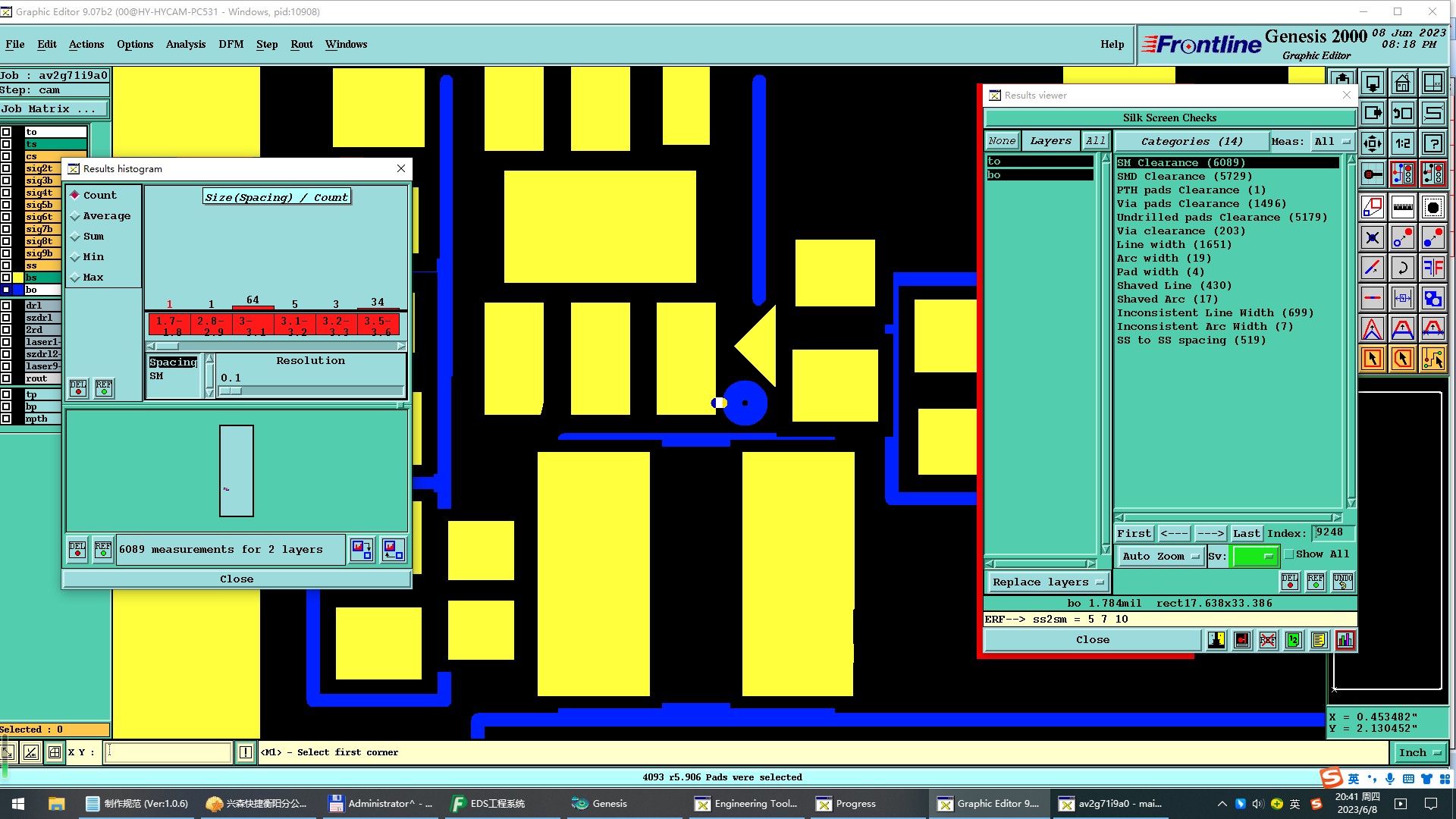1456x819 pixels.
Task: Open the Meas All dropdown
Action: pos(1334,142)
